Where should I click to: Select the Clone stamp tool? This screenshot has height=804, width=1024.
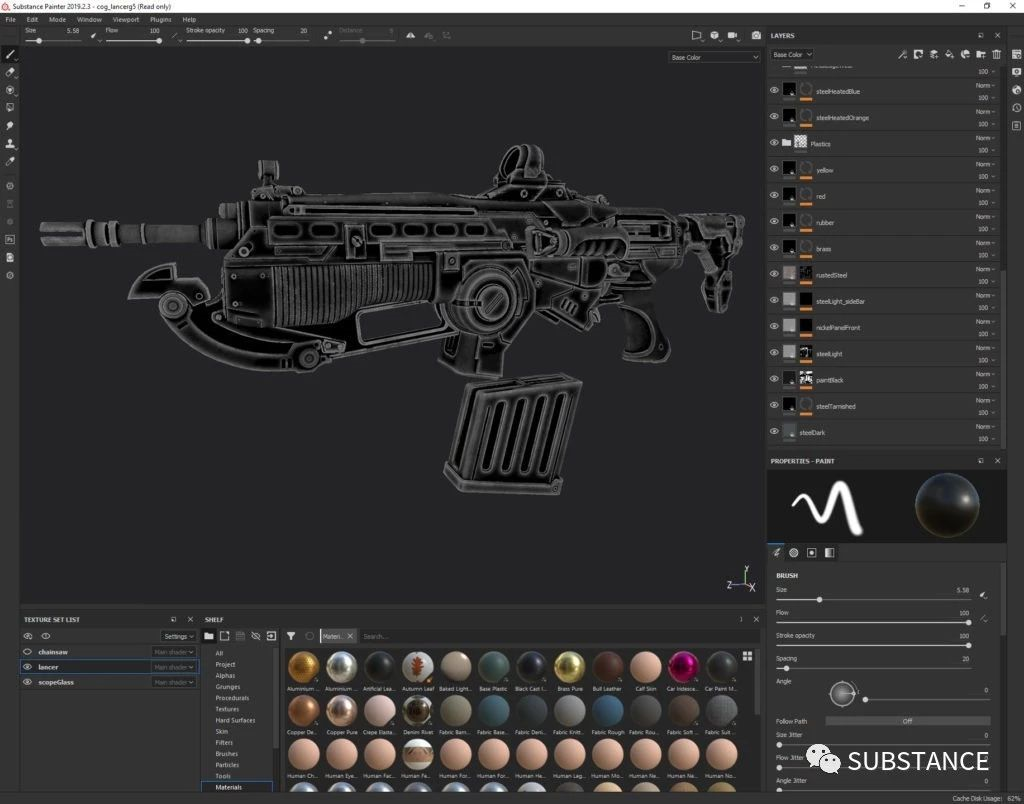10,143
